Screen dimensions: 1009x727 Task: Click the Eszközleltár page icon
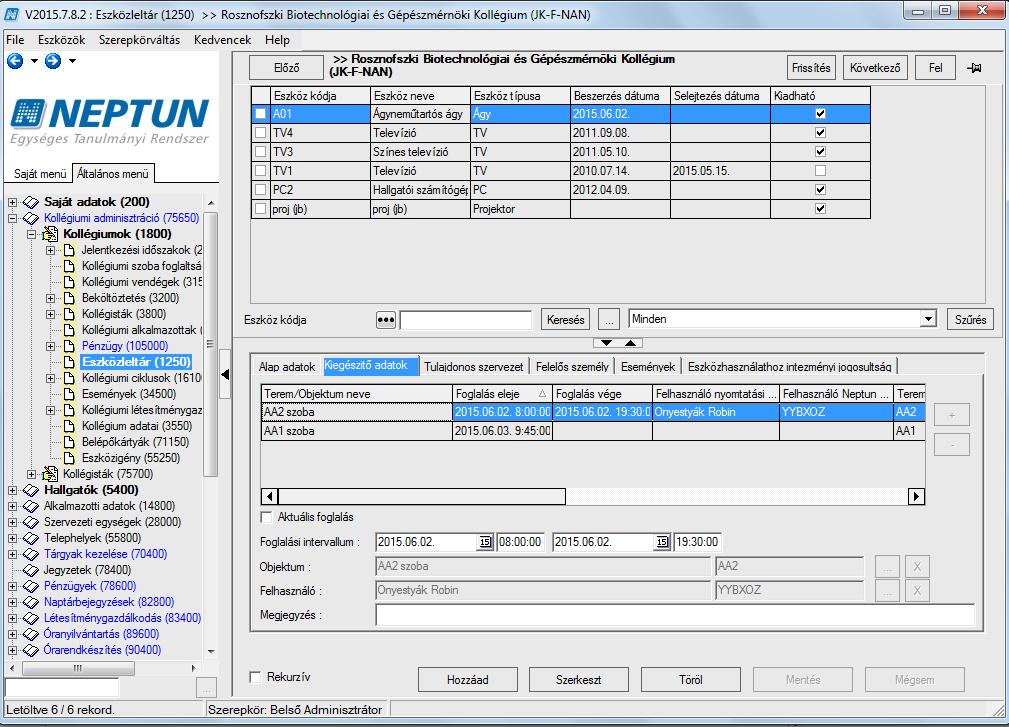(69, 362)
